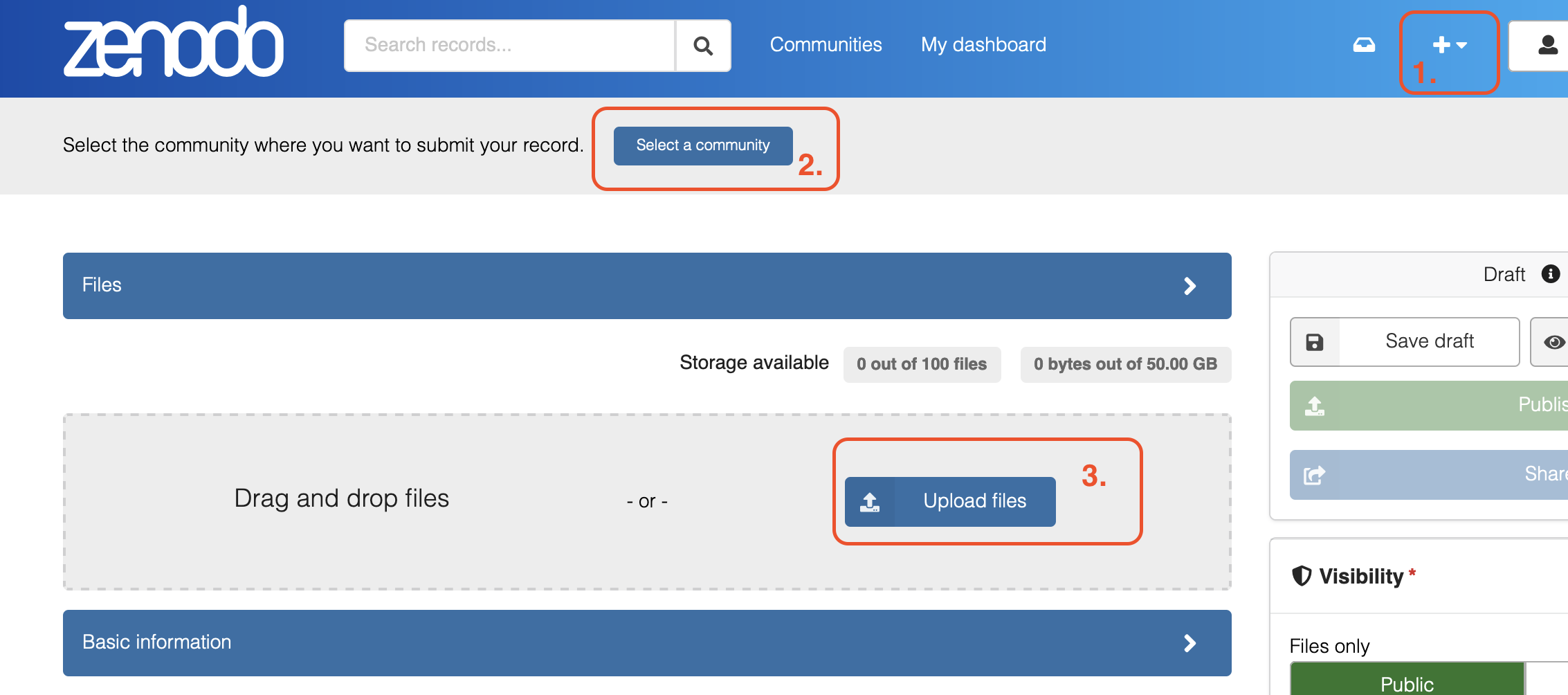Collapse the Basic information section chevron

1189,643
